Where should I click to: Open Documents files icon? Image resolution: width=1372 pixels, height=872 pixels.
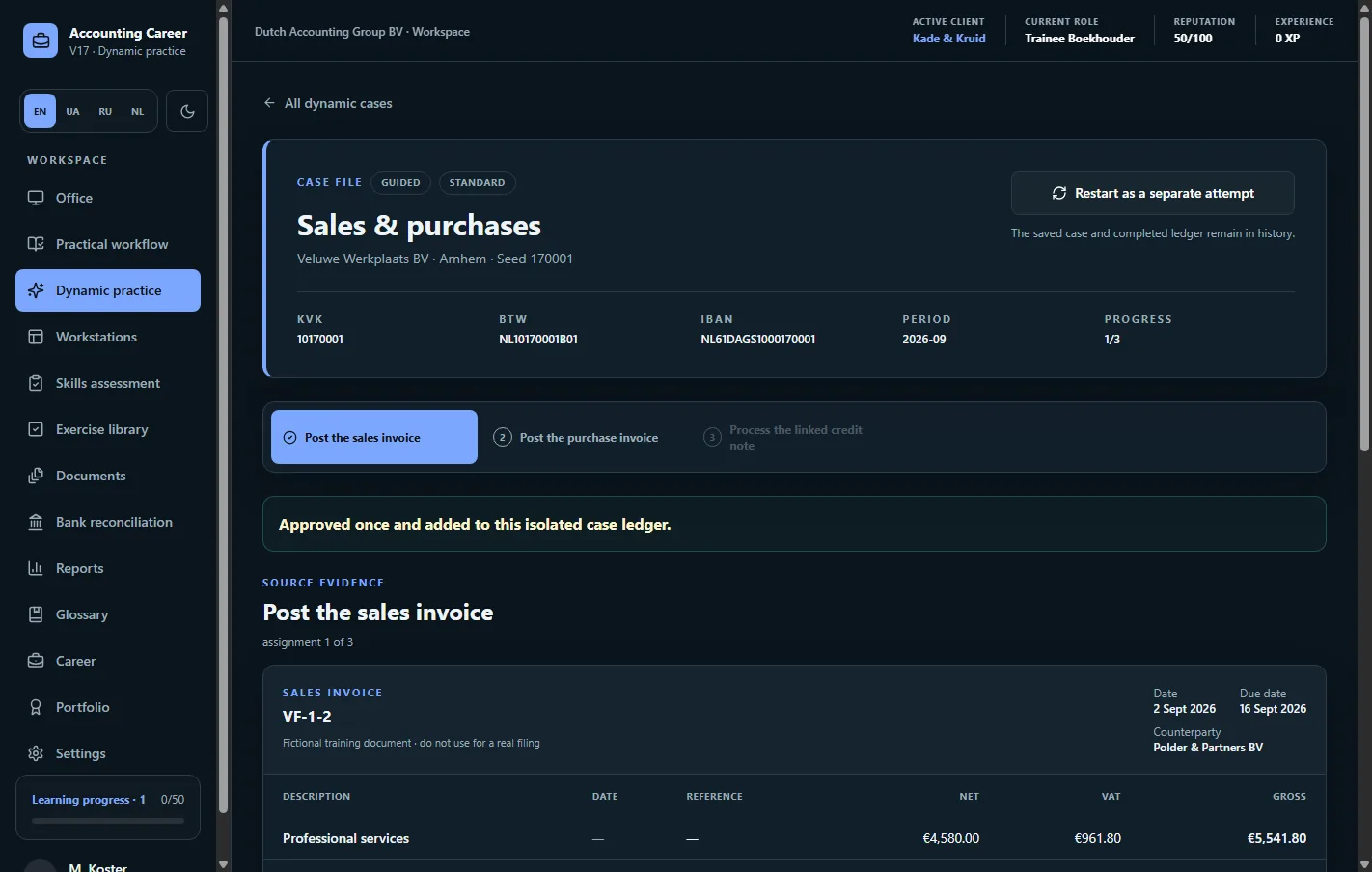click(x=36, y=476)
